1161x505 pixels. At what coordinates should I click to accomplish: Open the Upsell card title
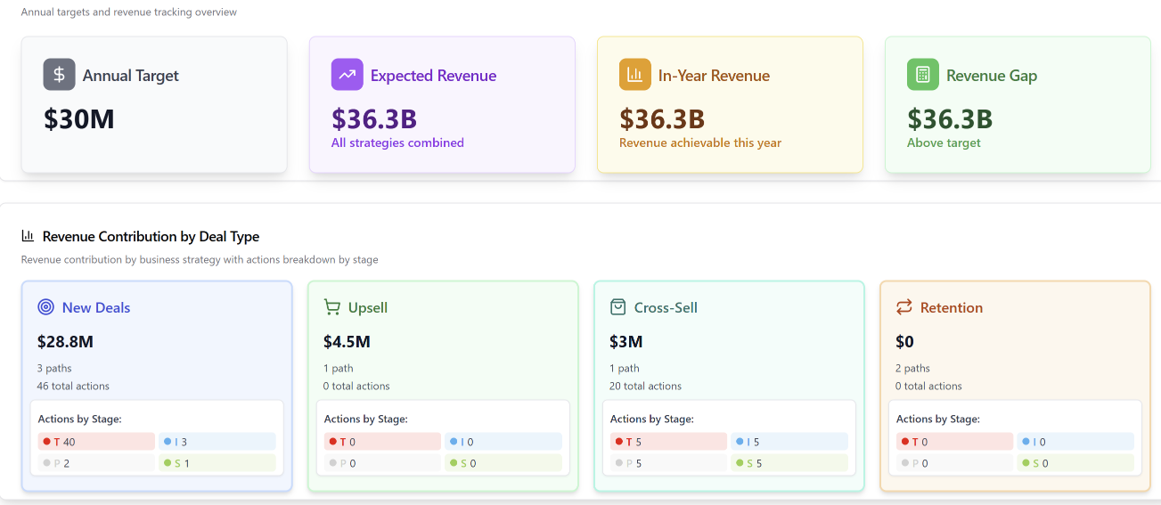click(368, 308)
